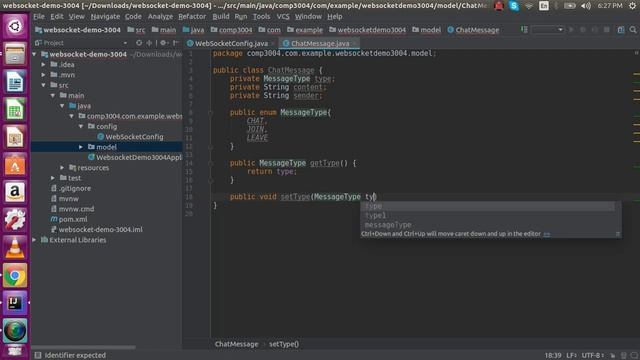This screenshot has width=640, height=360.
Task: Click the tool windows toggle in status bar
Action: [x=38, y=355]
